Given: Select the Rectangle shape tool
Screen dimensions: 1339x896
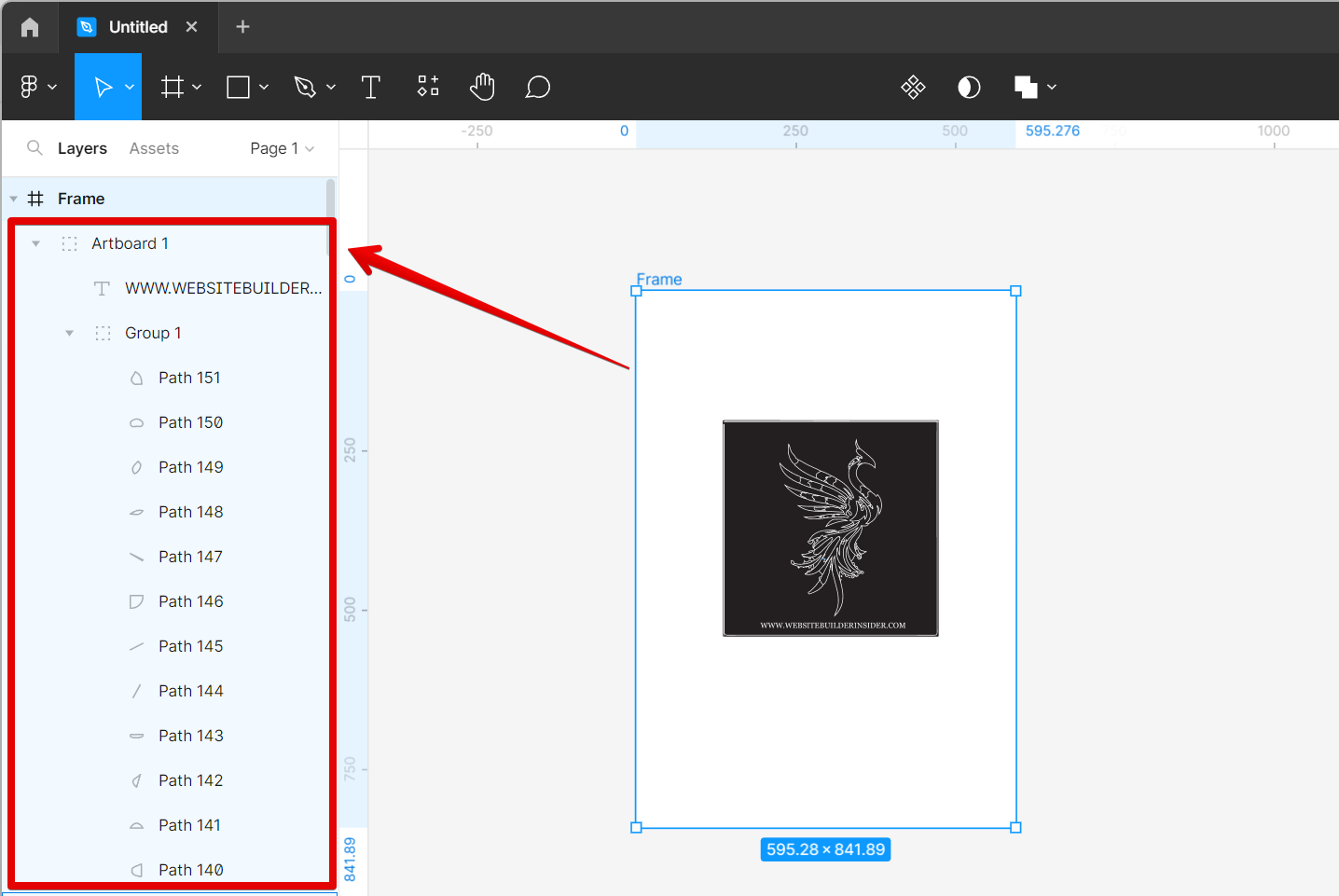Looking at the screenshot, I should [239, 87].
